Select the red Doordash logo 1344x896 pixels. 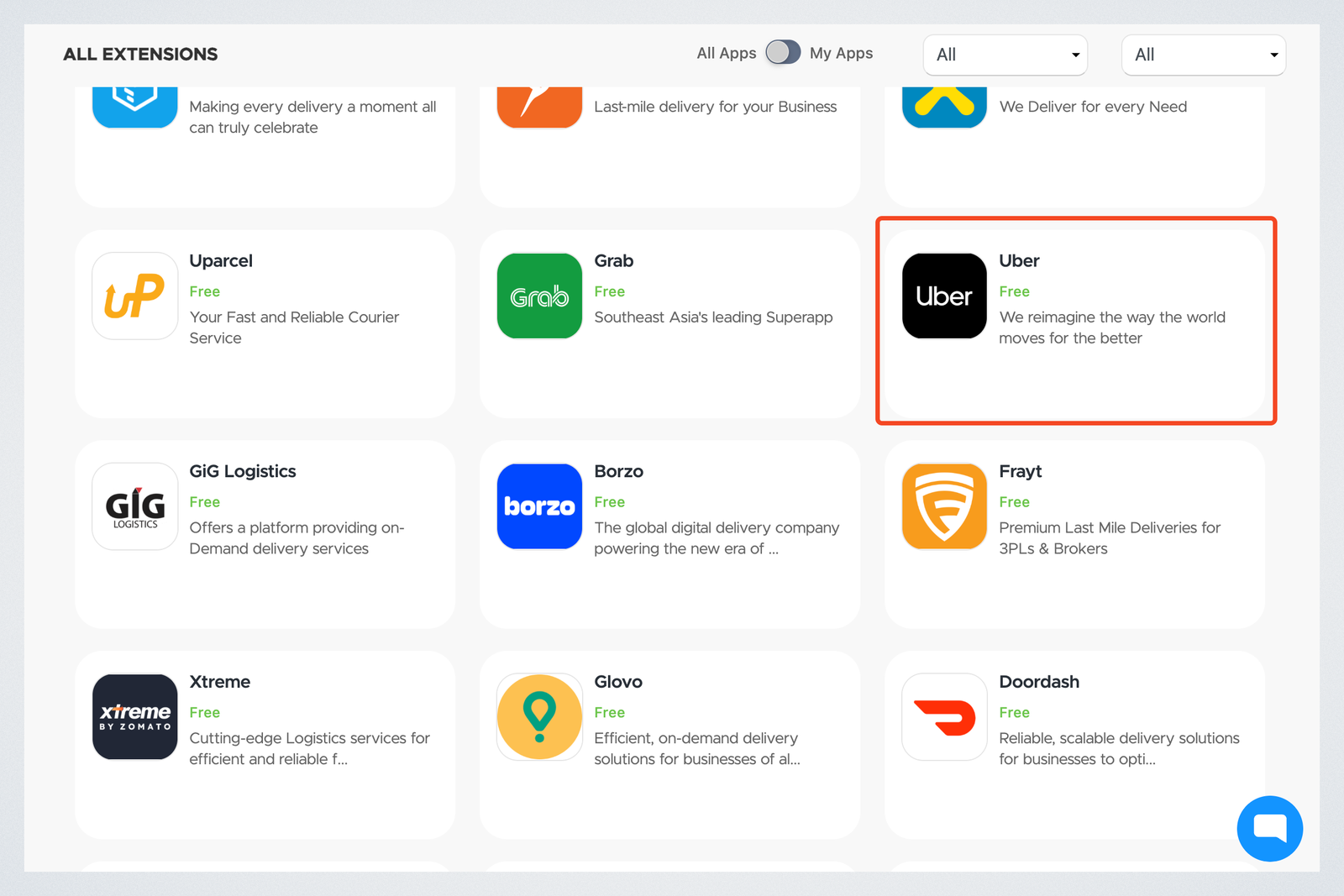944,717
